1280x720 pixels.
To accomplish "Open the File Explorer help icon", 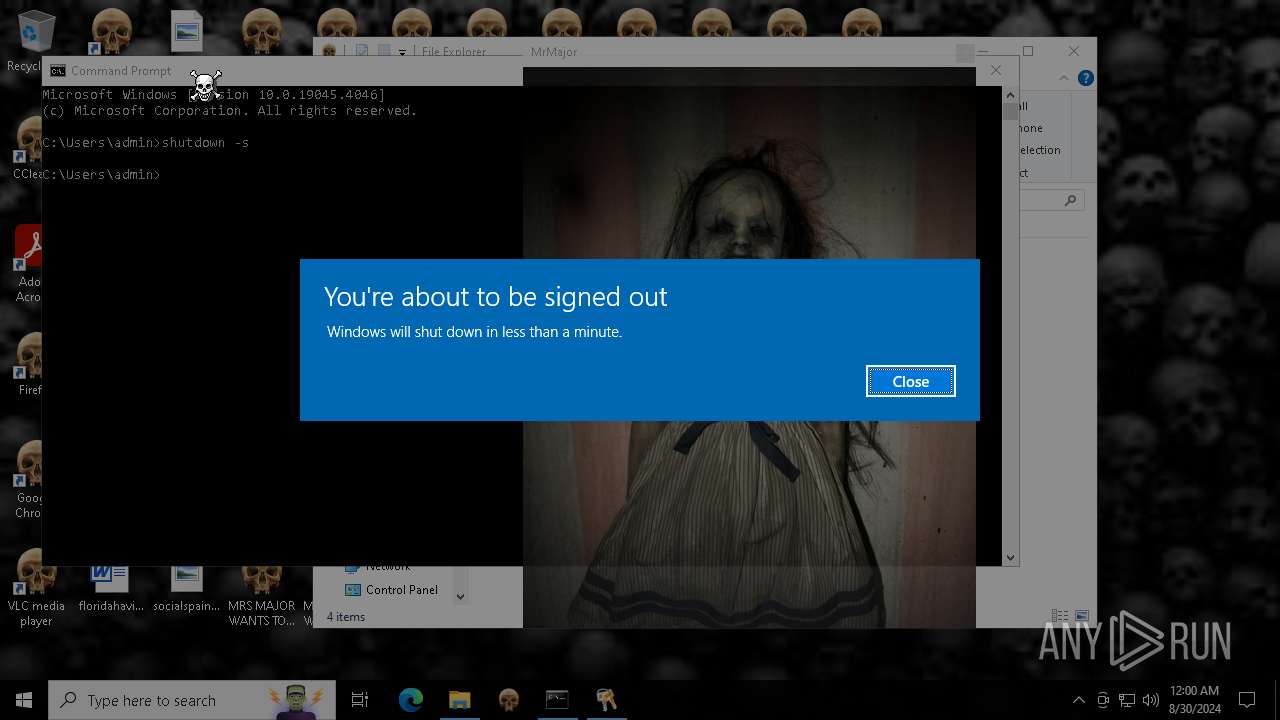I will [x=1086, y=78].
